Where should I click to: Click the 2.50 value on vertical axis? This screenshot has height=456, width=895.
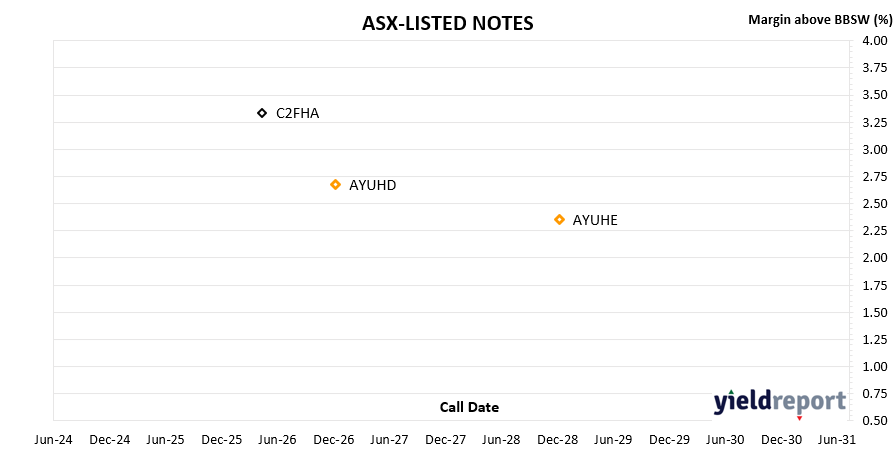tap(874, 204)
